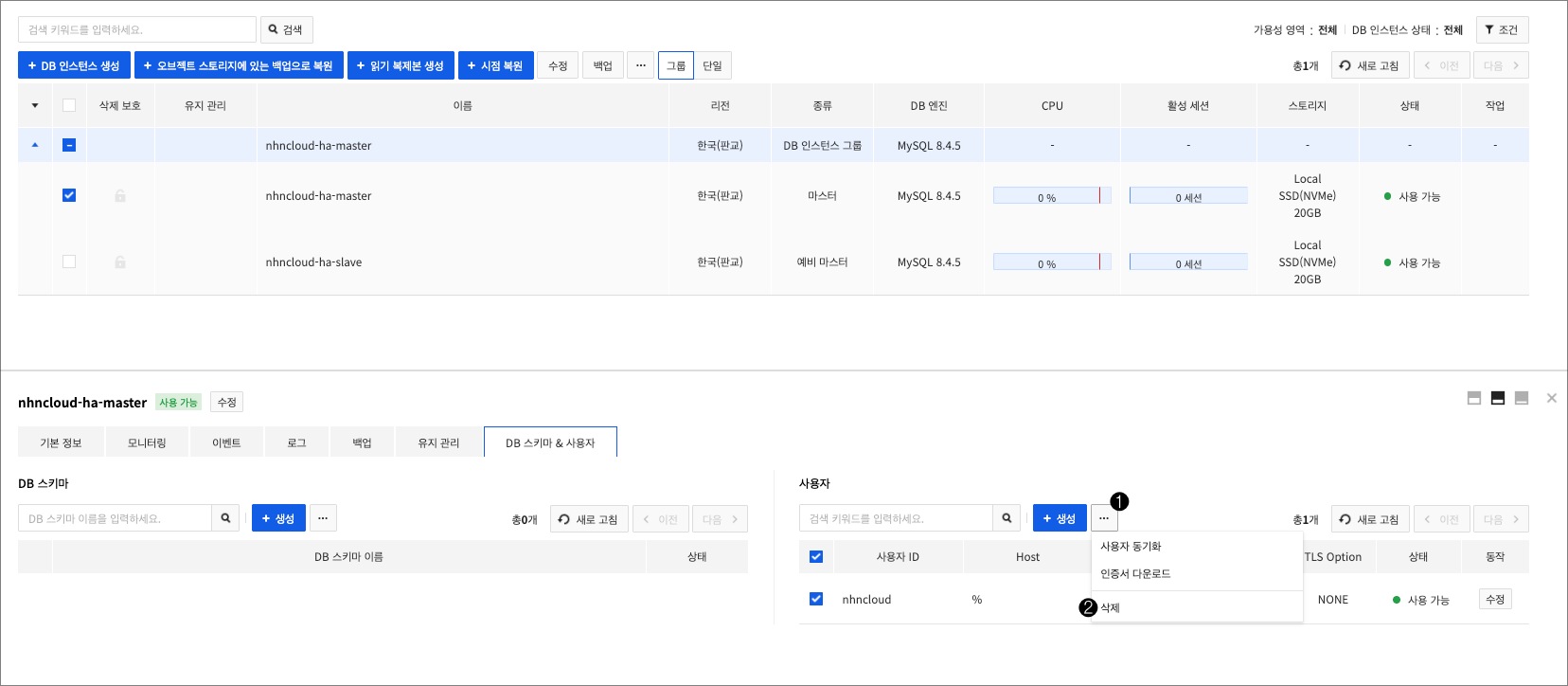Open the 모니터링 tab
The width and height of the screenshot is (1568, 686).
(147, 442)
